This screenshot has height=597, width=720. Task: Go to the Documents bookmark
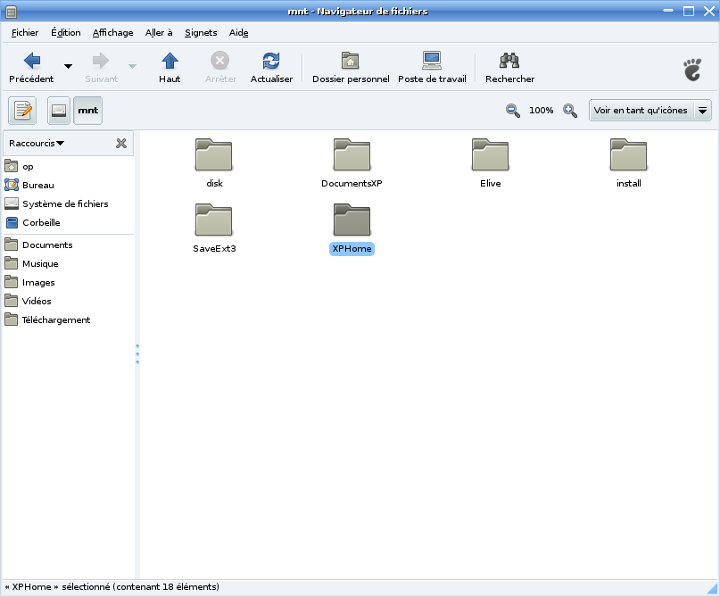[68, 245]
